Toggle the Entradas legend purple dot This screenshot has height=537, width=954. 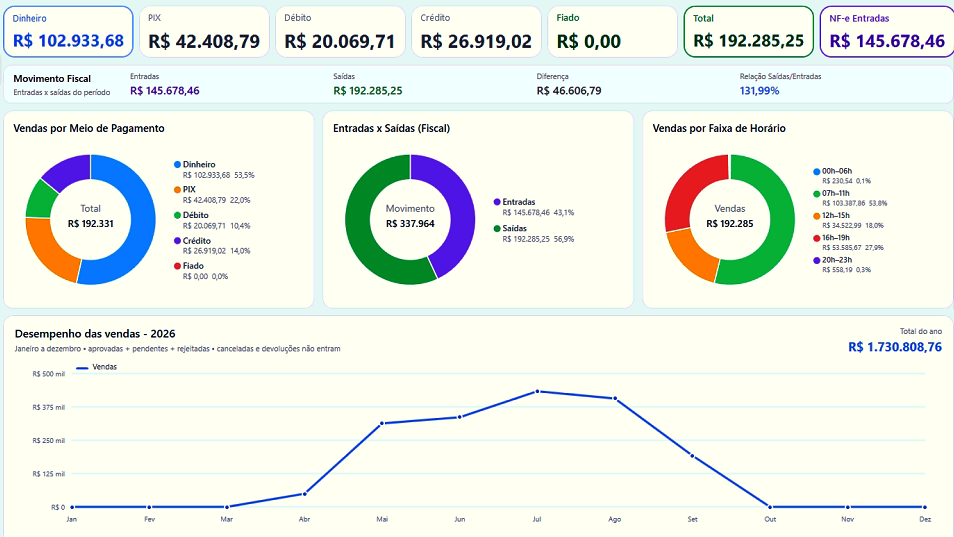pyautogui.click(x=497, y=202)
